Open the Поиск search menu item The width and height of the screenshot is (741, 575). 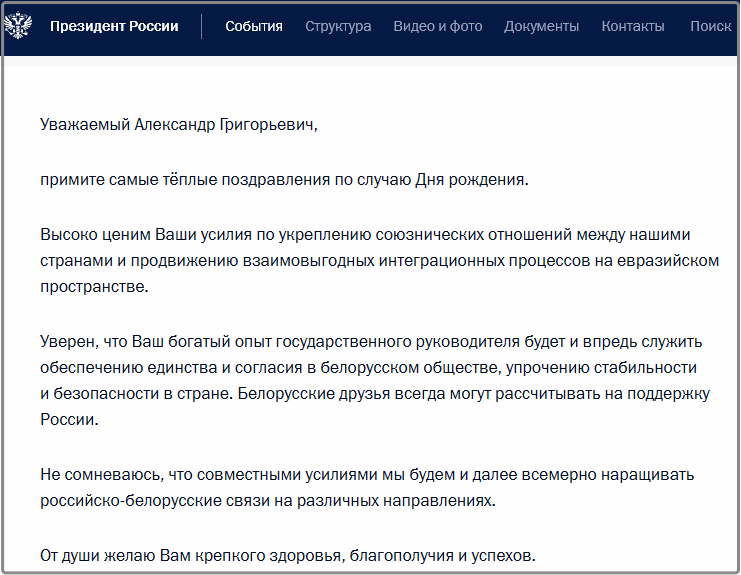(710, 26)
